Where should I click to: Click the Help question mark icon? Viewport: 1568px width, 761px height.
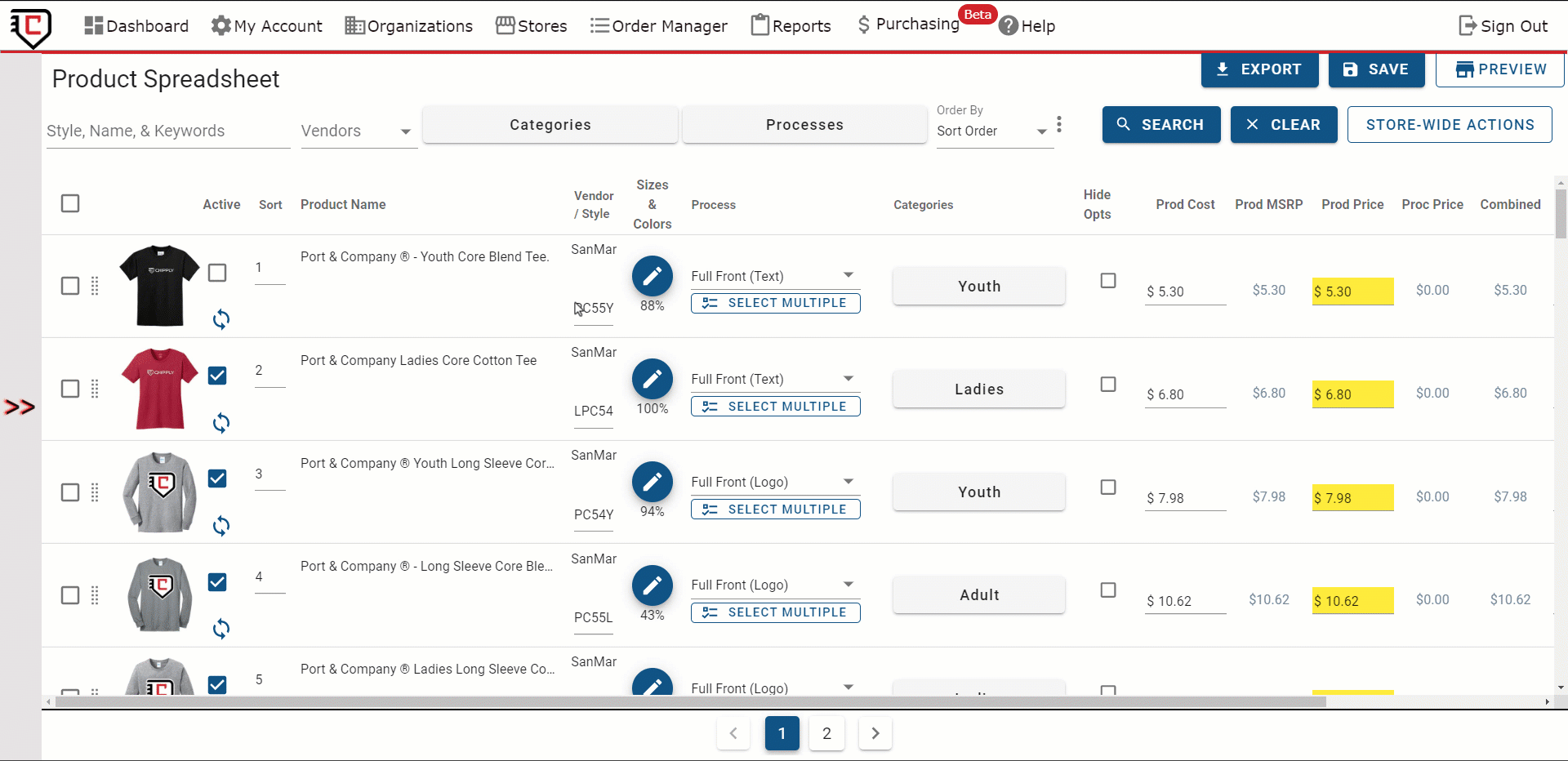click(1009, 26)
